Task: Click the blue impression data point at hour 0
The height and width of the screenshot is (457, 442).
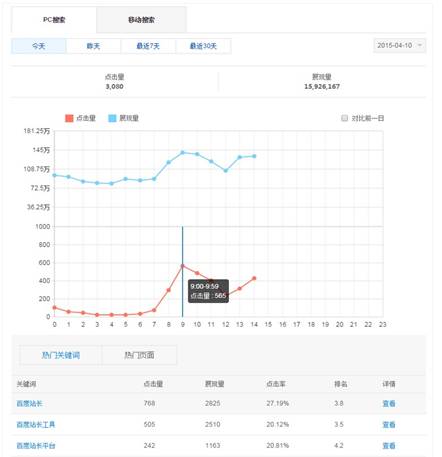Action: coord(54,175)
